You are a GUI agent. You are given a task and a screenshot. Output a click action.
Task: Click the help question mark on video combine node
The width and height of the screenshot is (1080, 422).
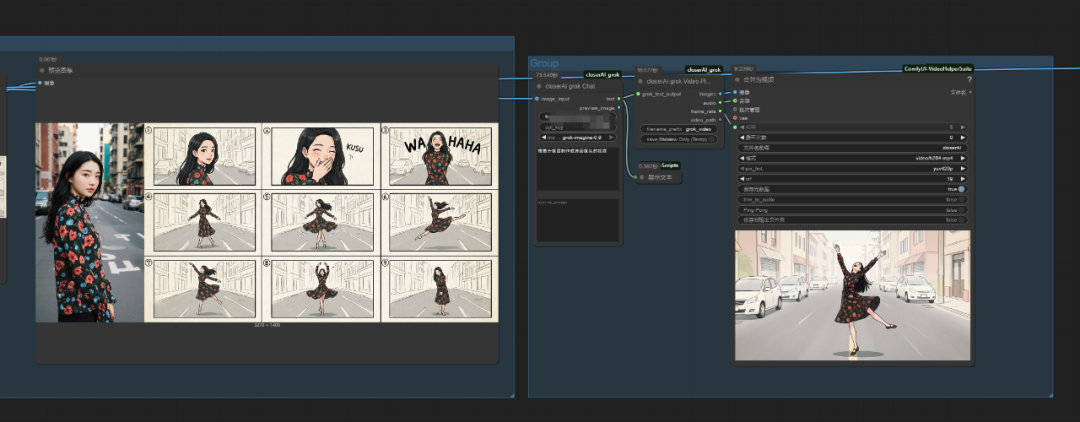point(968,79)
